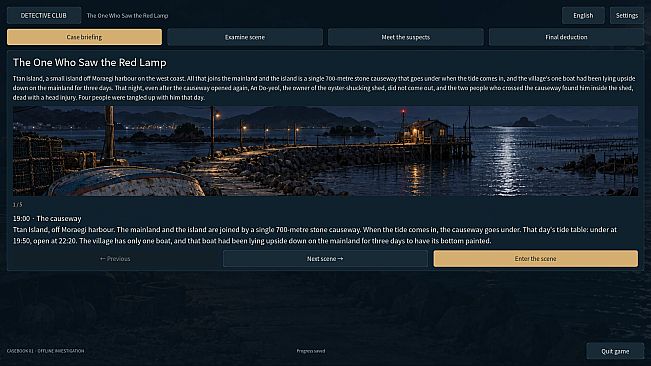Click the red lamp in the illustration

click(x=403, y=112)
